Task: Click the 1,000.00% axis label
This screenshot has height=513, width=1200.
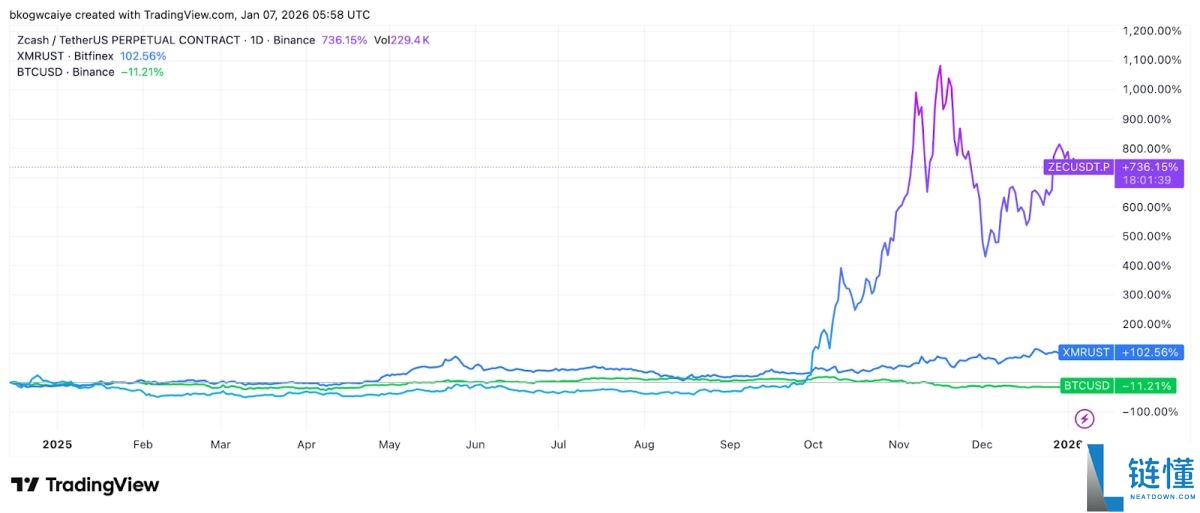Action: click(x=1154, y=89)
